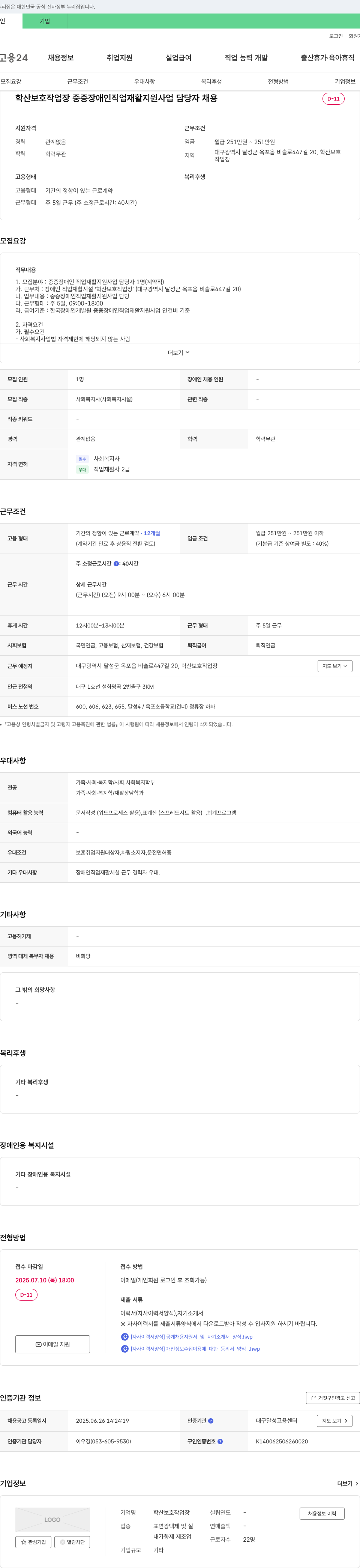Switch to the 기업 tab
Viewport: 360px width, 1568px height.
click(x=45, y=21)
